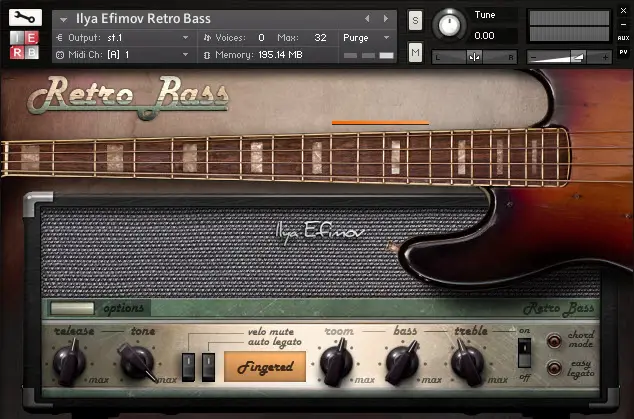Click the orange fret position marker
Screen dimensions: 634x419
pos(380,123)
